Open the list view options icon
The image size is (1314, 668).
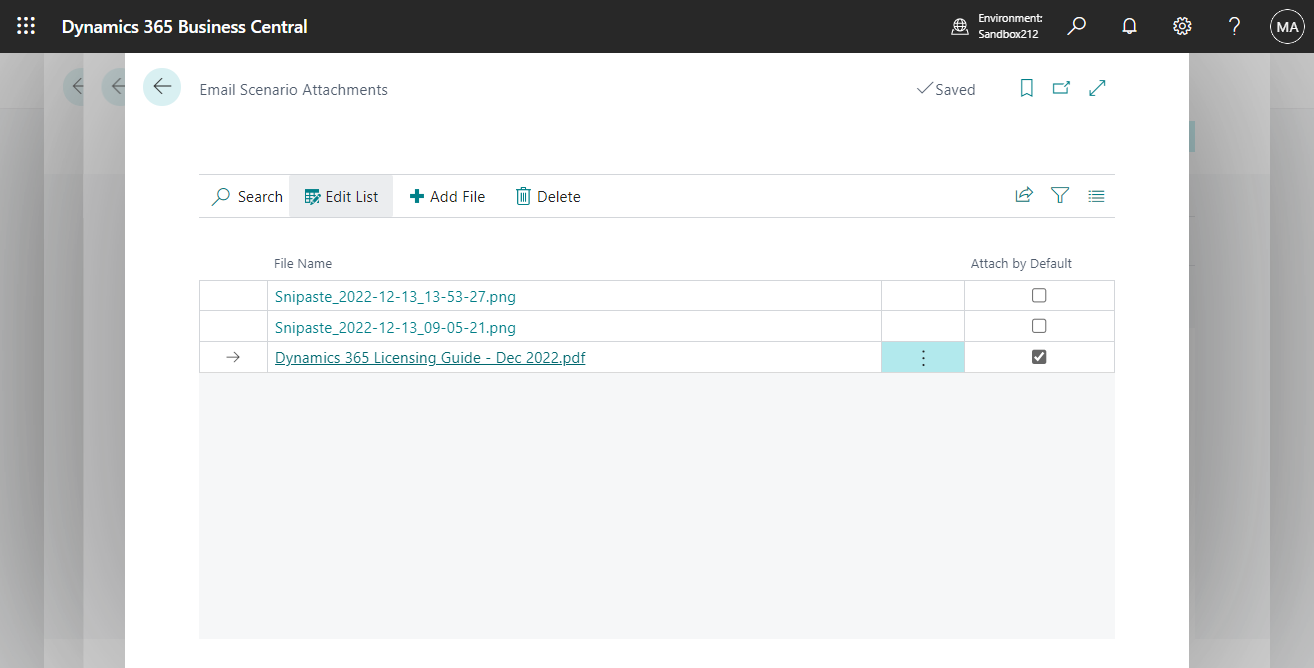point(1096,195)
